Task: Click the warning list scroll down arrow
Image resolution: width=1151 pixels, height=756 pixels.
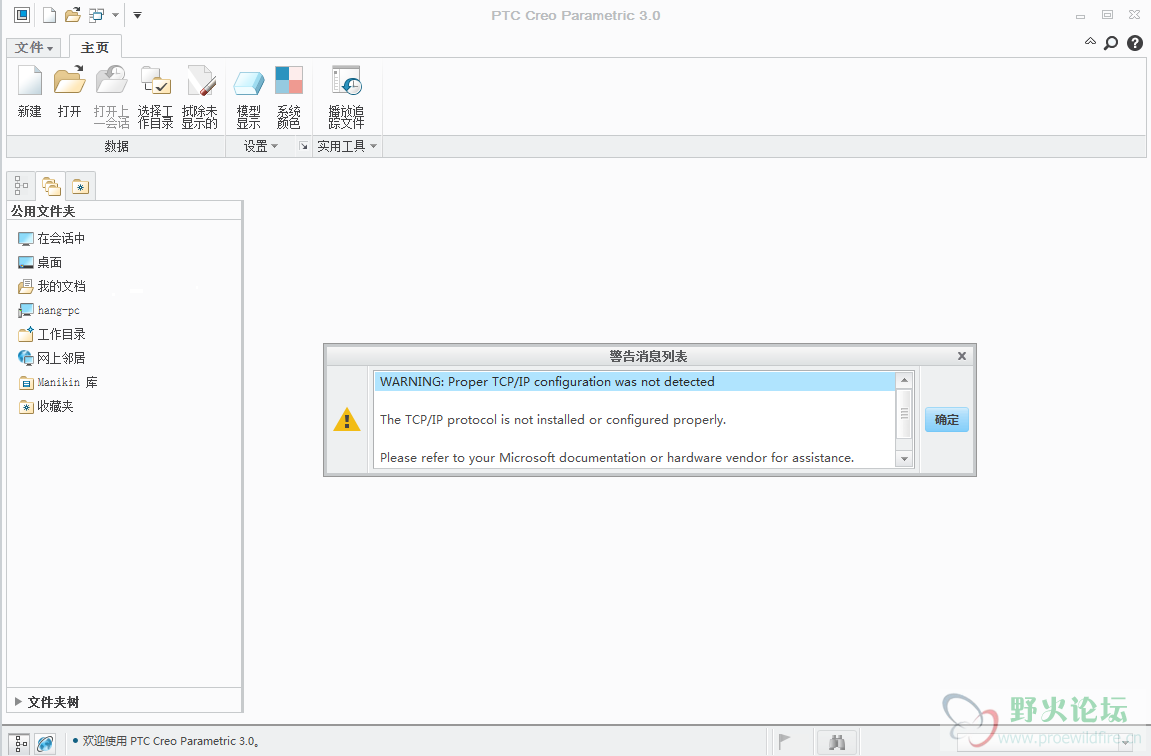Action: point(904,459)
